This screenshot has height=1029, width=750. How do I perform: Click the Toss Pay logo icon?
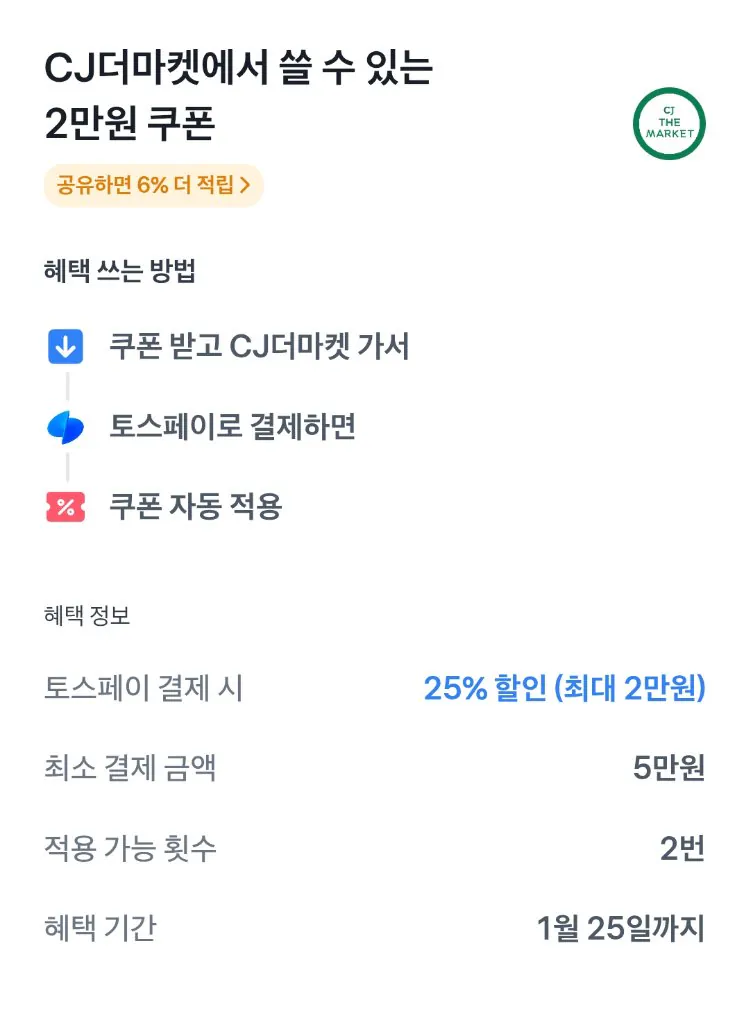coord(66,427)
